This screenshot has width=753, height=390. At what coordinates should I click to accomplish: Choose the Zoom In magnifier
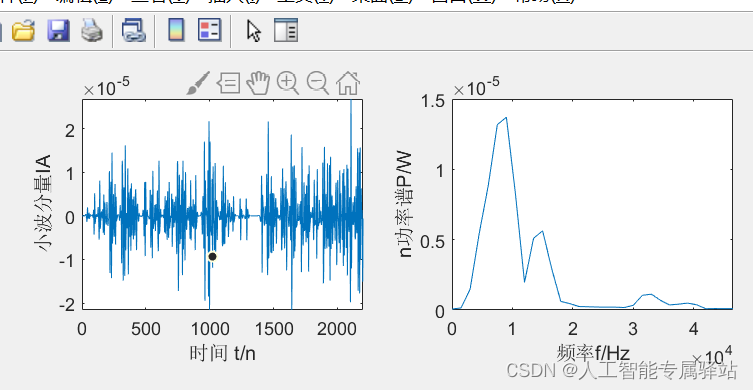click(288, 84)
